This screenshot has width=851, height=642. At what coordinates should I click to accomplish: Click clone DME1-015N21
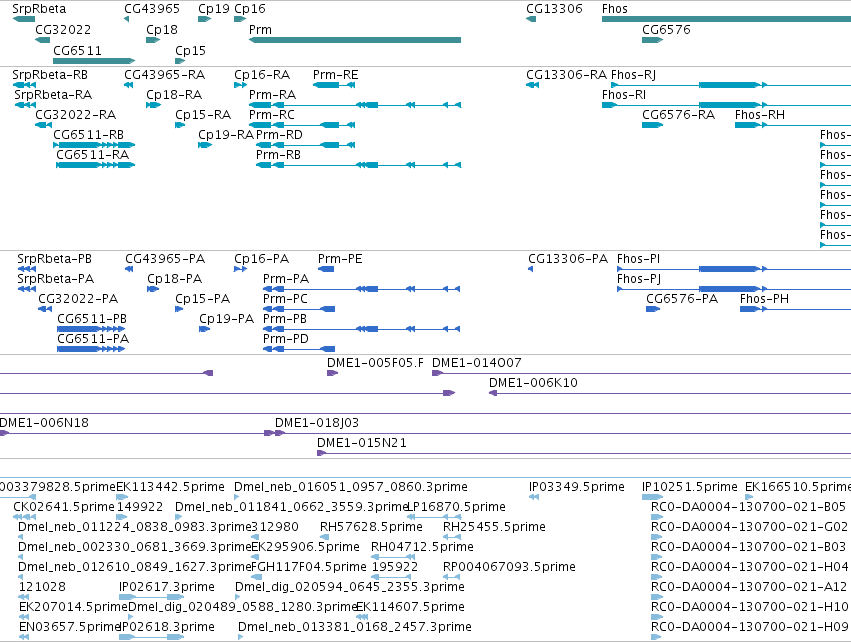(x=361, y=443)
